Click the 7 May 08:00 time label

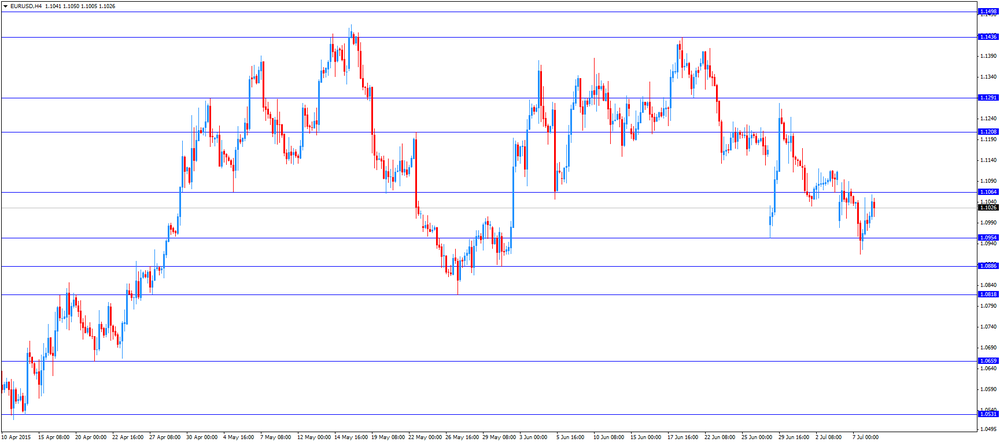coord(275,438)
